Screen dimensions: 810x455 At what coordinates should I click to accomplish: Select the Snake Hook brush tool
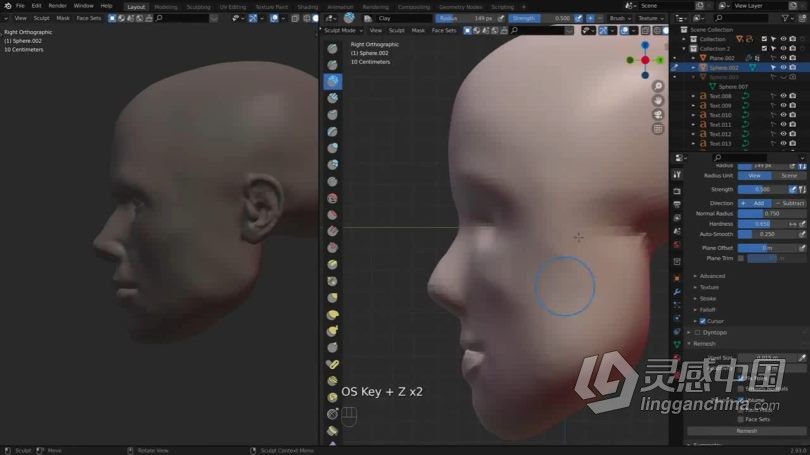tap(332, 331)
